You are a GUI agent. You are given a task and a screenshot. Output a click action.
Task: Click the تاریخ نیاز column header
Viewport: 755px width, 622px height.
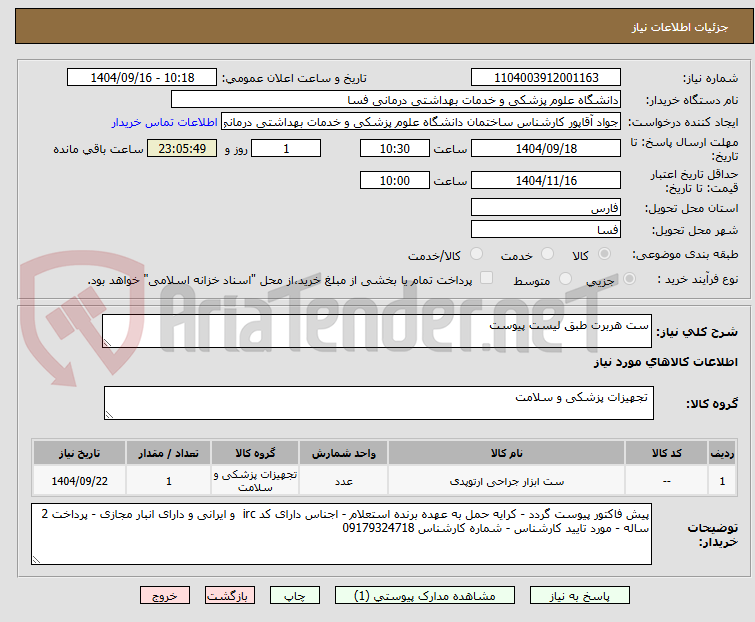[79, 454]
